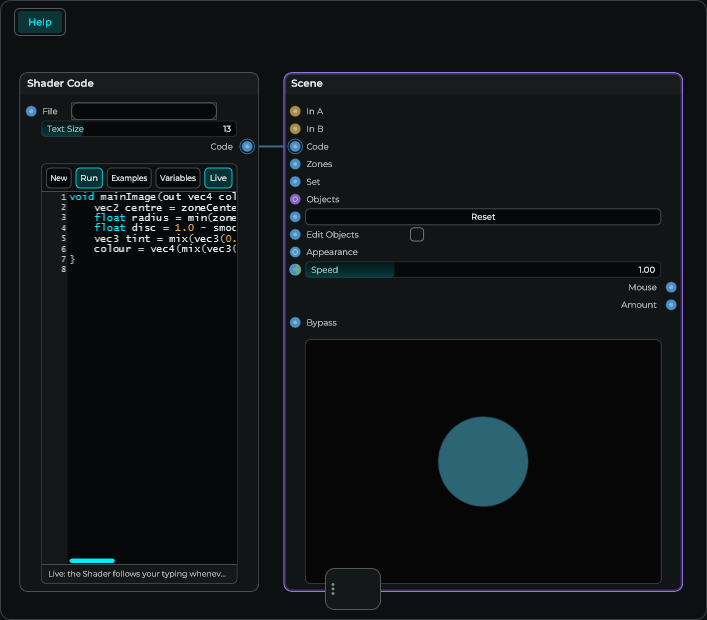Click the Help button

[40, 22]
